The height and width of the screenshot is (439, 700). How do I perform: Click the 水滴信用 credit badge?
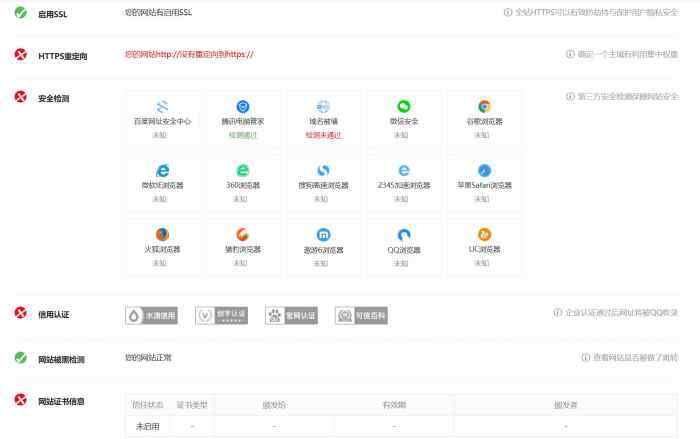click(151, 315)
